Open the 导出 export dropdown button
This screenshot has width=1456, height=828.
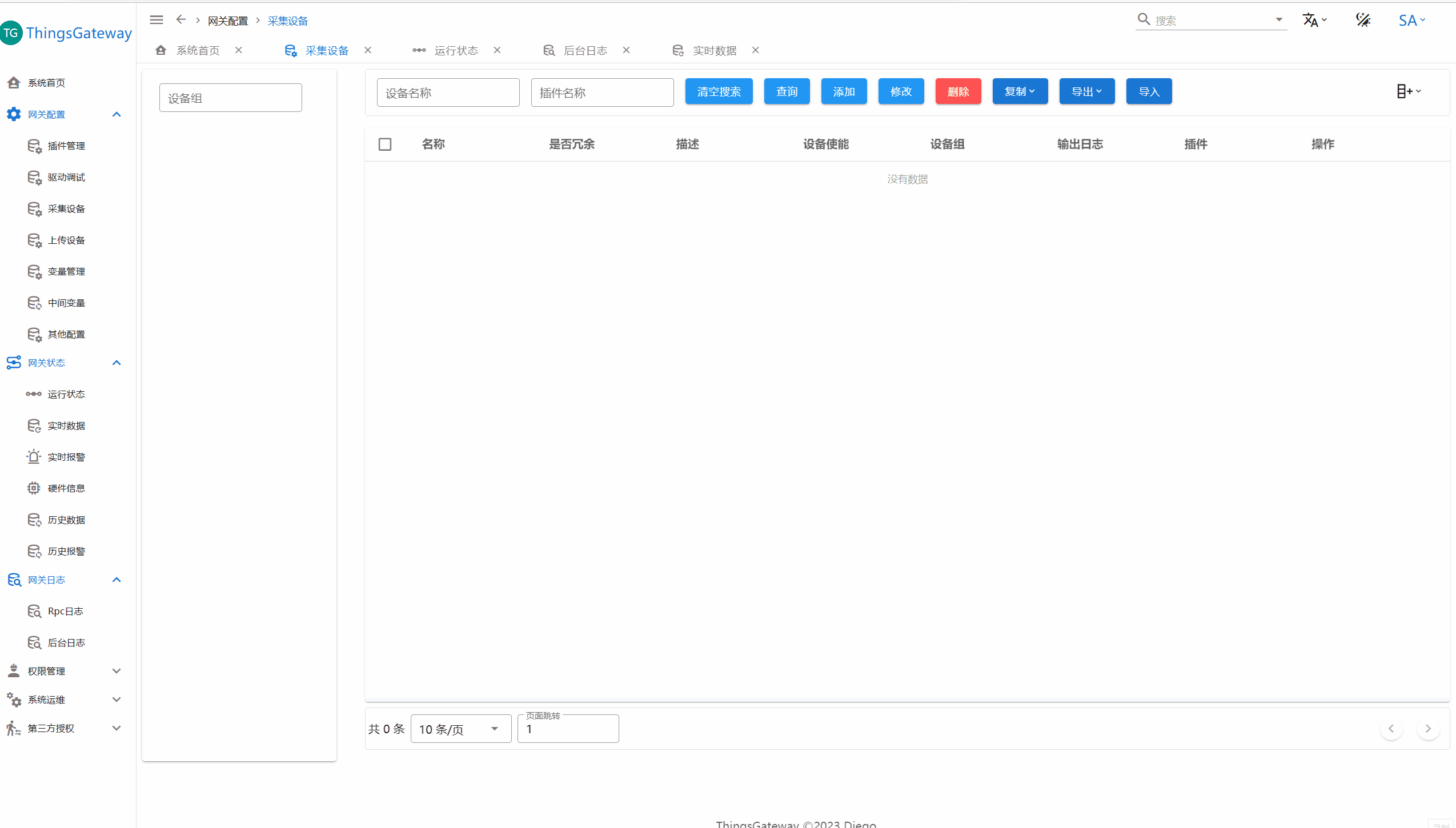1086,91
